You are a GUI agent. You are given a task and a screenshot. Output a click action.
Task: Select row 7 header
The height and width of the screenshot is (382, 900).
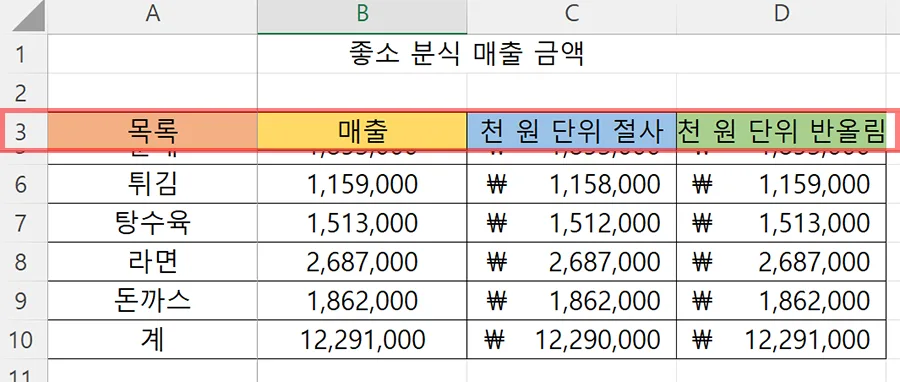(23, 223)
